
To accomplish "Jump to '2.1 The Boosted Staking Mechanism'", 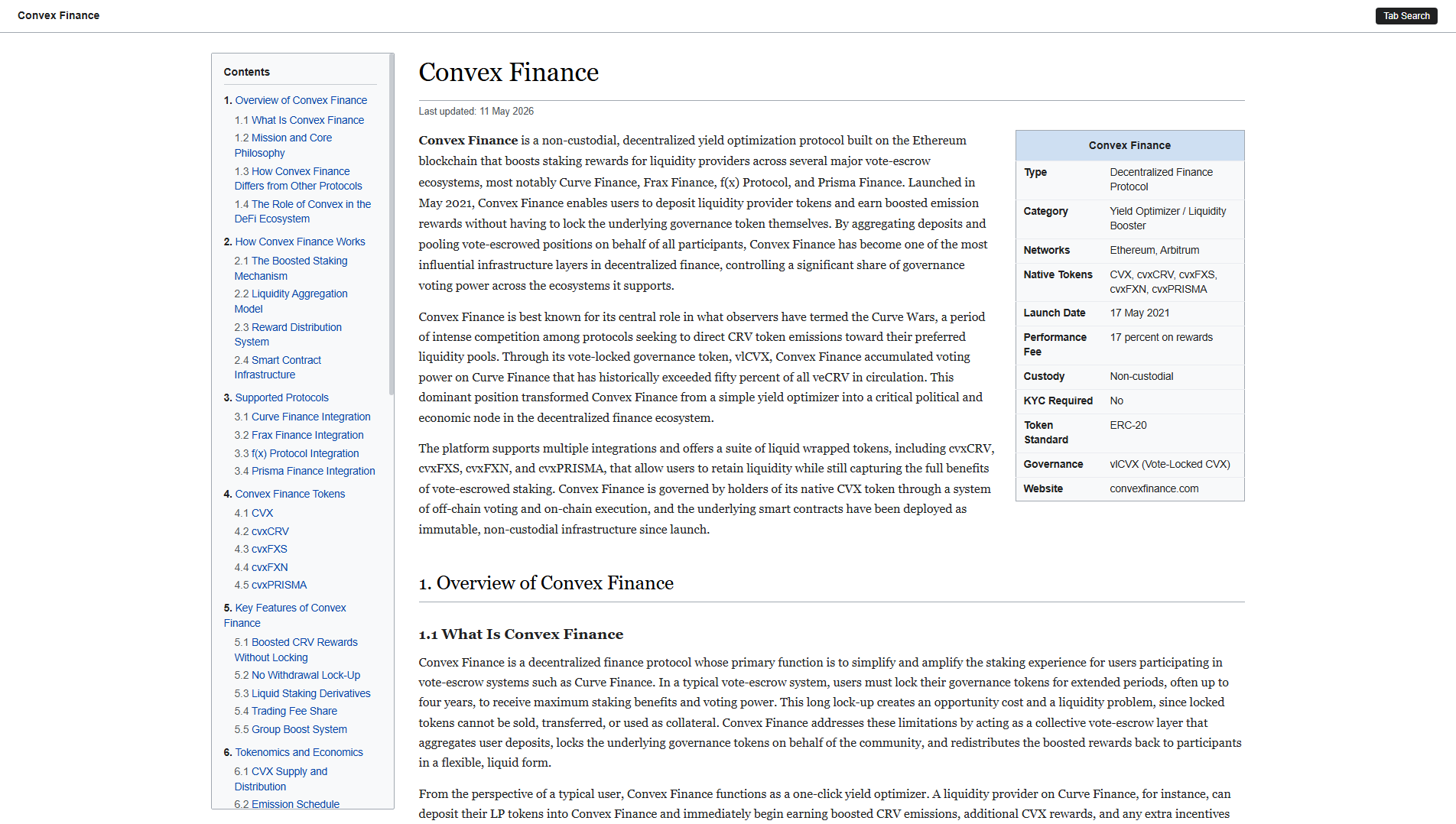I will pyautogui.click(x=291, y=268).
